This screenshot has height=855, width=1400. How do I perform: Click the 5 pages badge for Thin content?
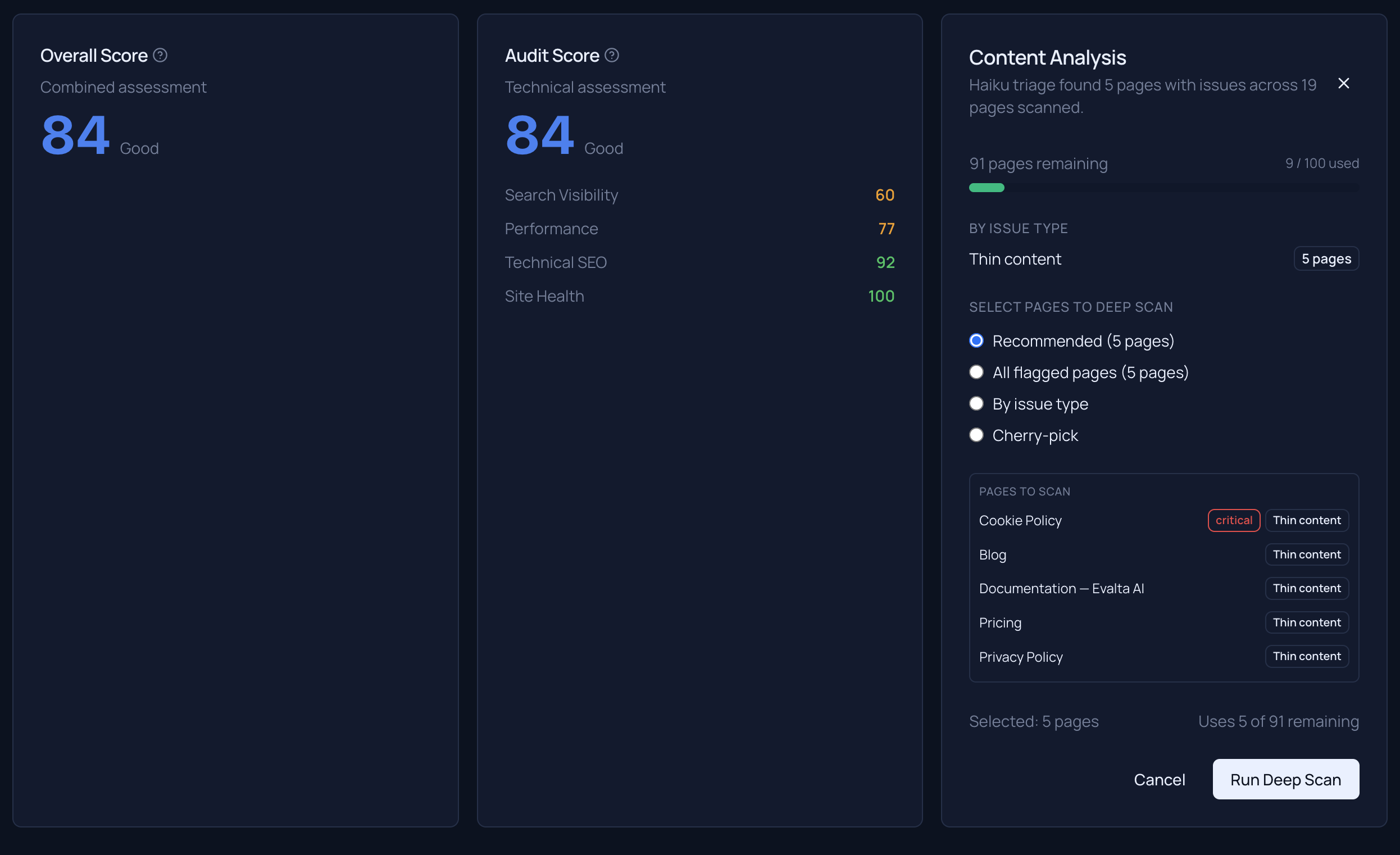click(x=1326, y=258)
